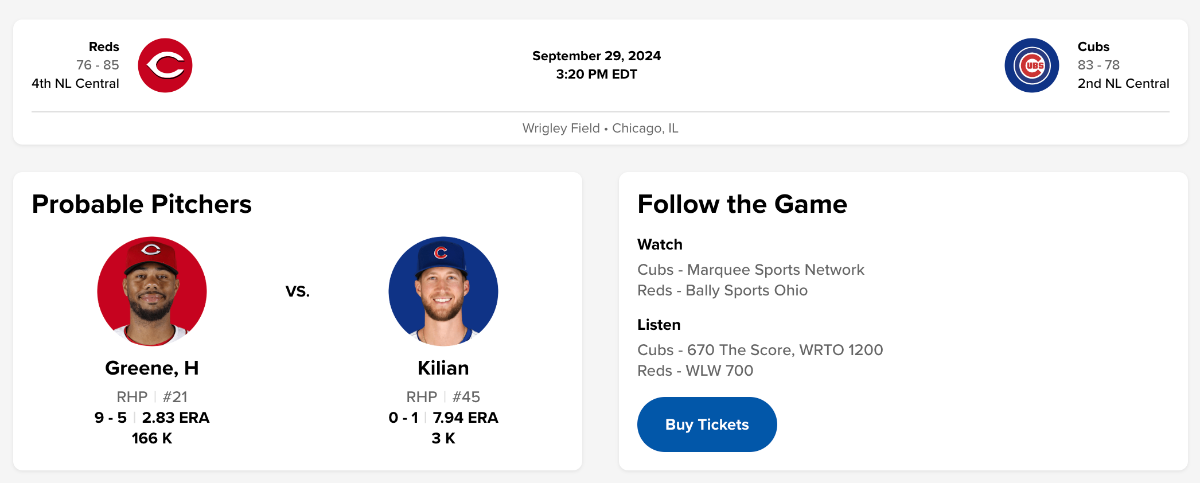Open Hunter Greene's pitcher headshot
The image size is (1200, 483).
coord(152,291)
